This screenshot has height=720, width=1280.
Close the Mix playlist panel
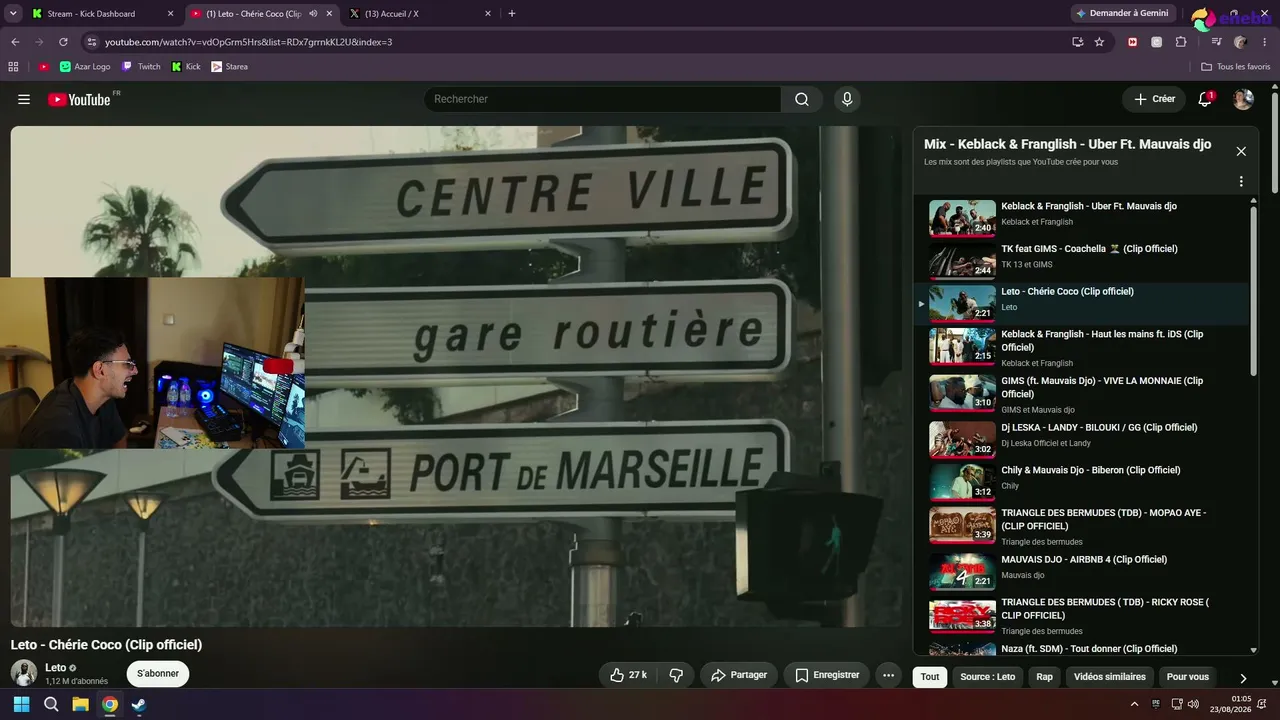coord(1241,151)
